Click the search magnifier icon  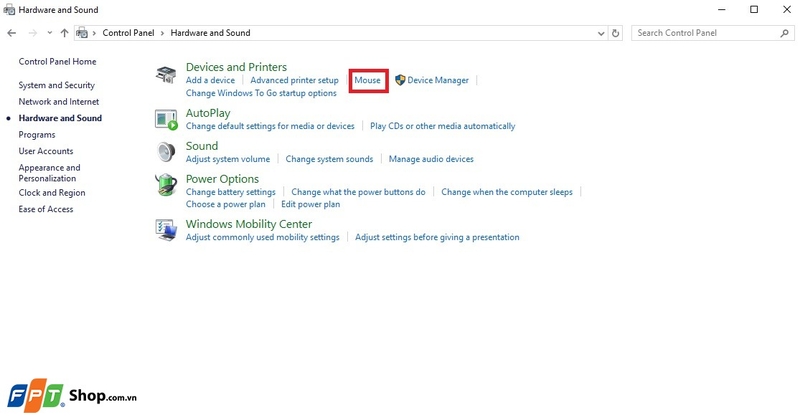pyautogui.click(x=785, y=33)
